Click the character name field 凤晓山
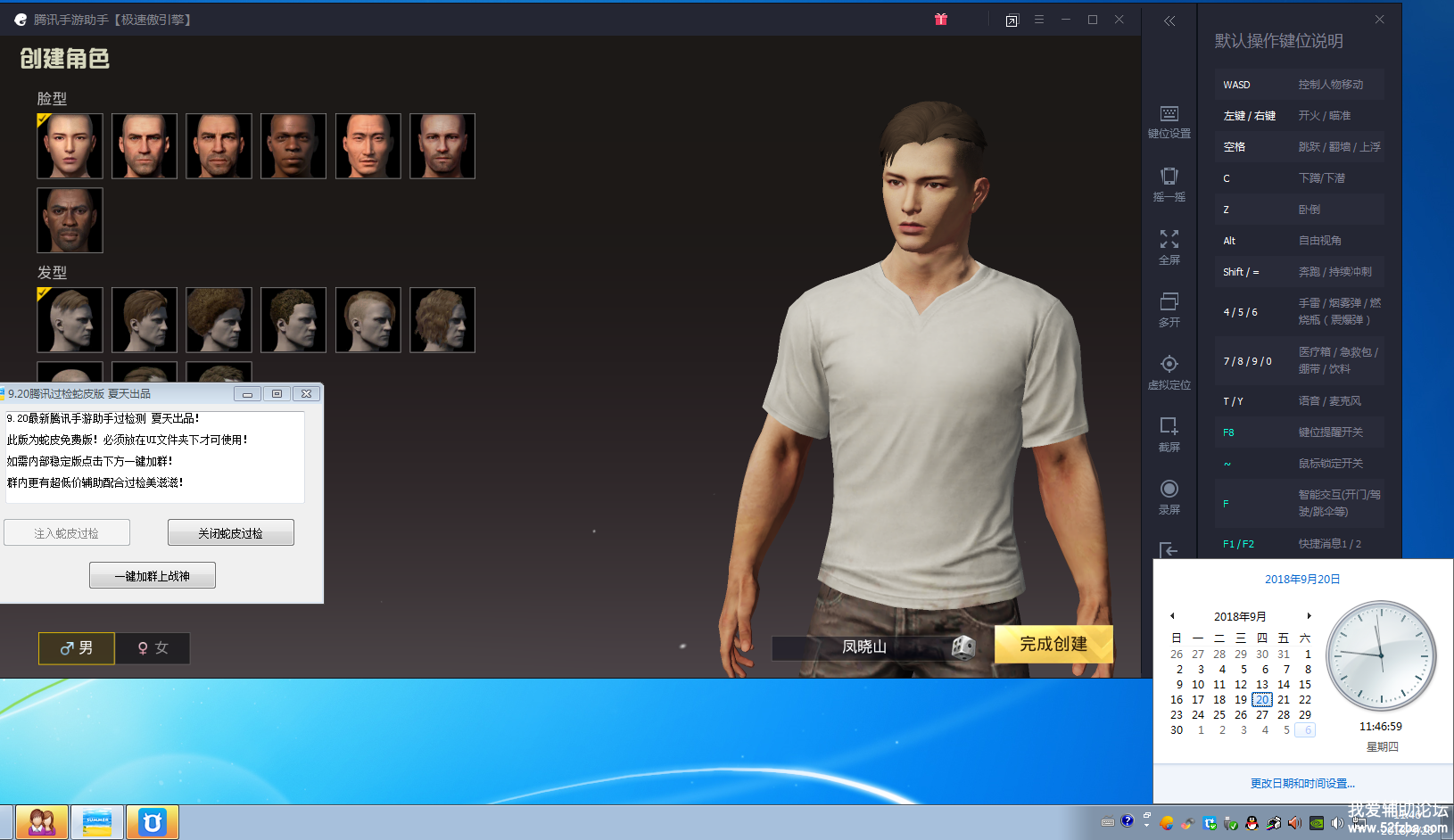The width and height of the screenshot is (1454, 840). tap(862, 647)
